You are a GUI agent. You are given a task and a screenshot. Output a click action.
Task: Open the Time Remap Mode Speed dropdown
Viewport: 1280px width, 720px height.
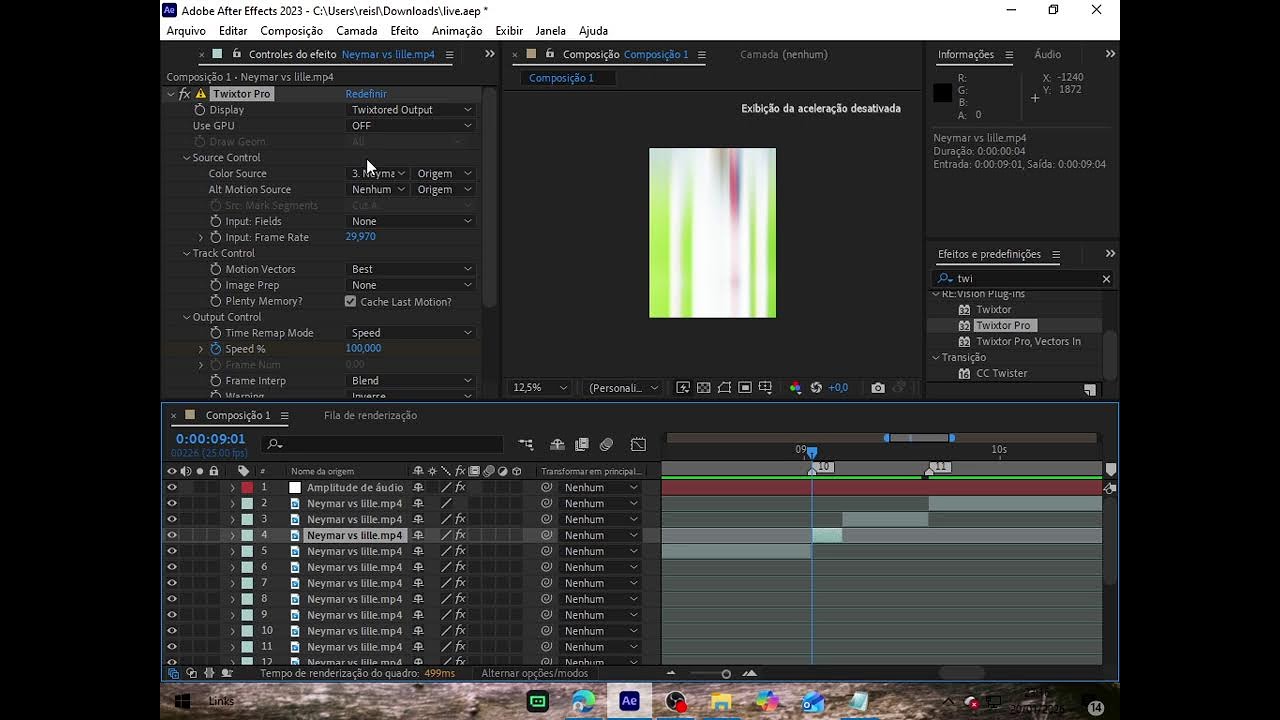click(x=411, y=333)
